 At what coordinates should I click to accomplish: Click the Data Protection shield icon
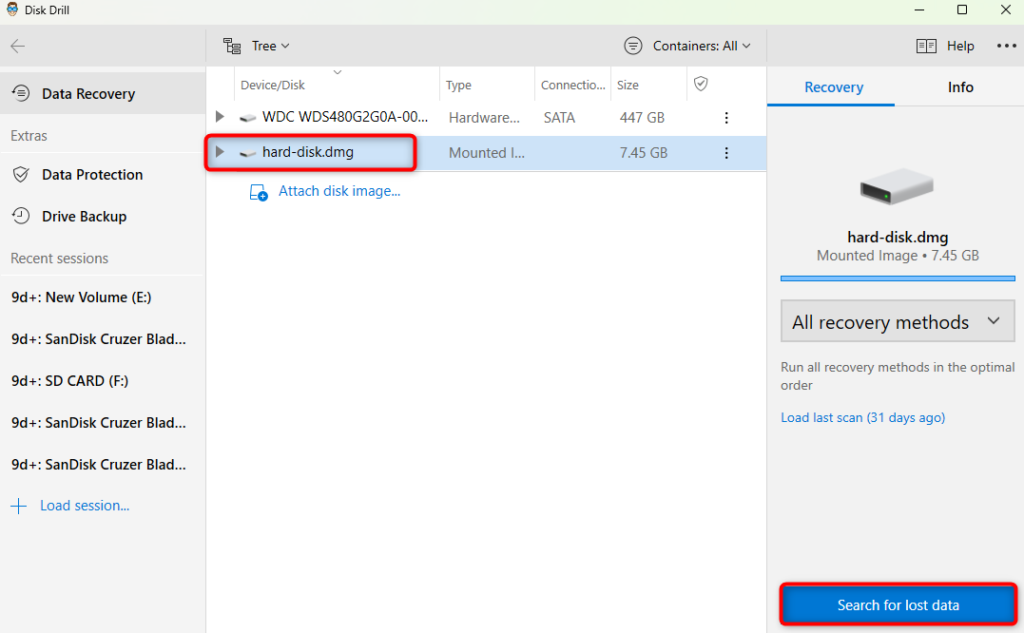point(22,174)
